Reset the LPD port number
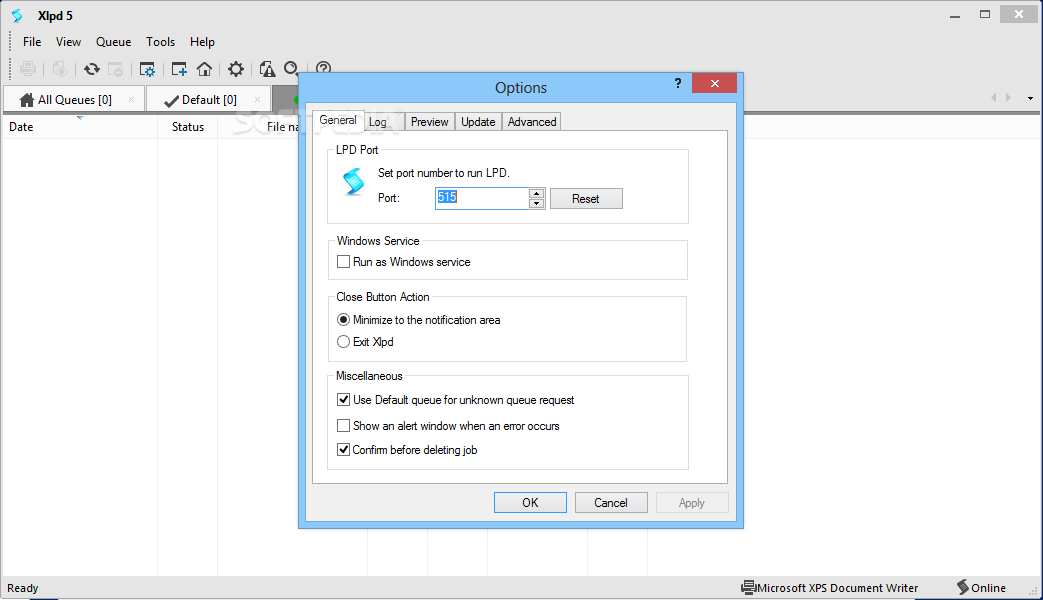The image size is (1043, 600). click(586, 199)
